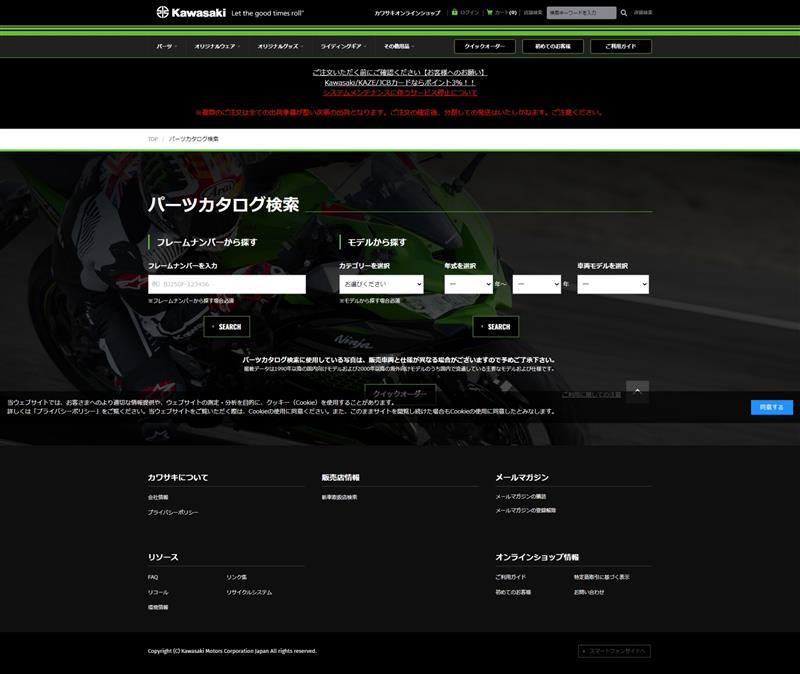This screenshot has height=674, width=800.
Task: Click the メールマガジンの登録解除 footer link
Action: [x=526, y=510]
